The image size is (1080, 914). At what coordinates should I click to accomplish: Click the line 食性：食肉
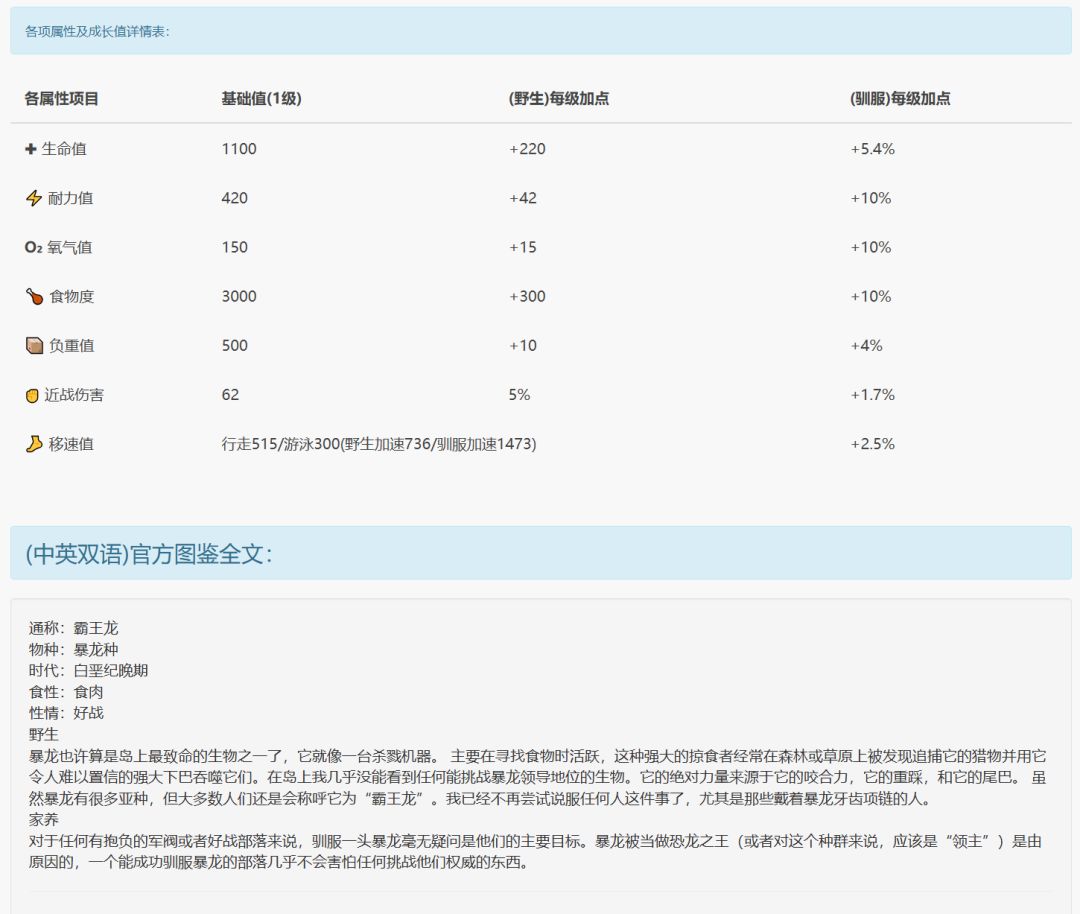pyautogui.click(x=66, y=692)
